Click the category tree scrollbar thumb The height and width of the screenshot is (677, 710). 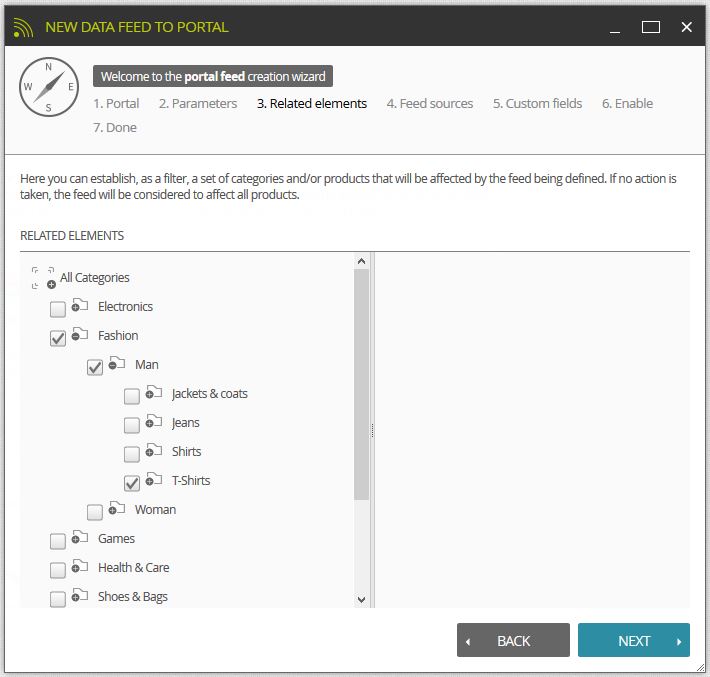[361, 385]
